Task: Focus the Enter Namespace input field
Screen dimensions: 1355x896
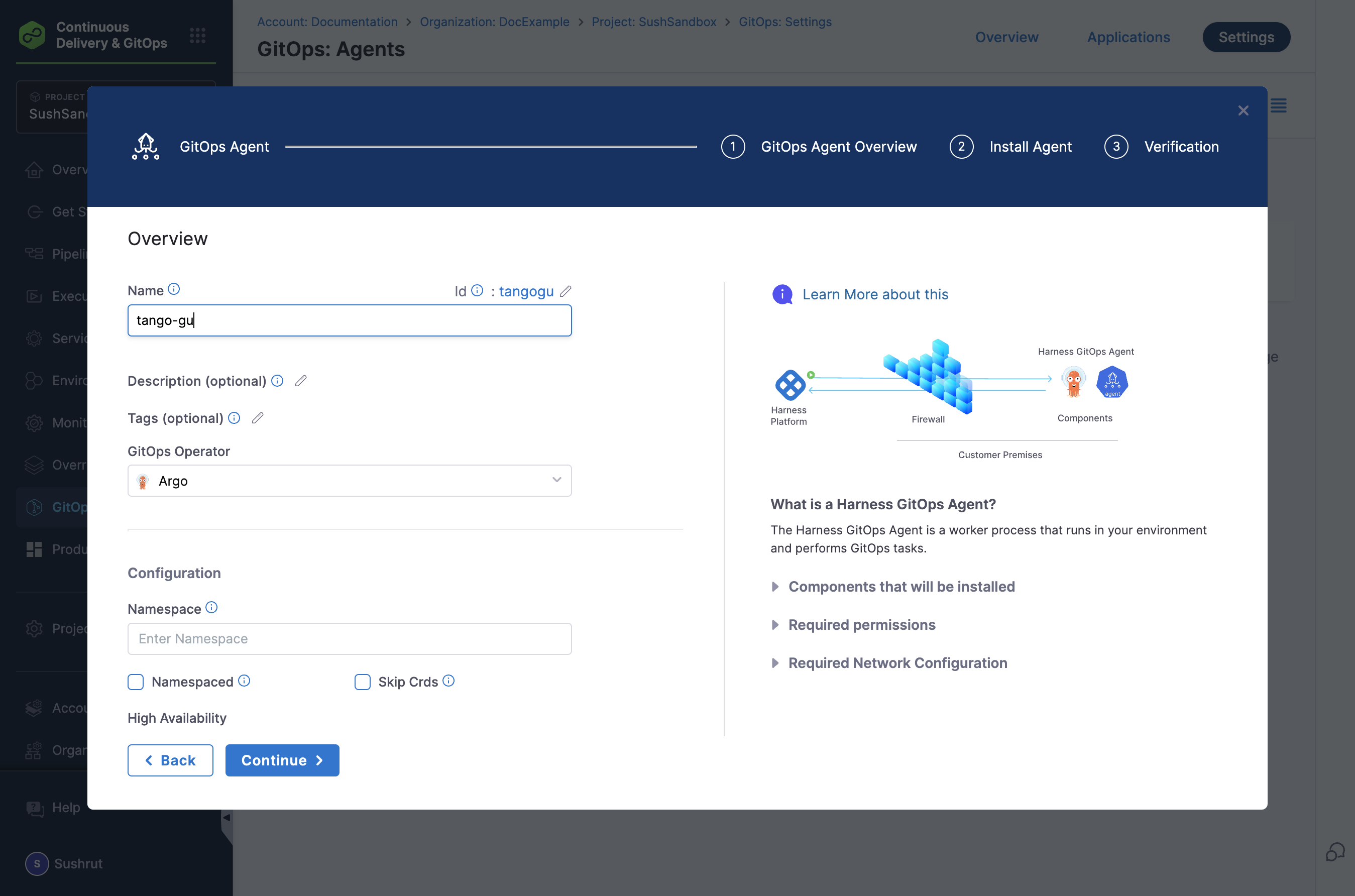Action: 350,638
